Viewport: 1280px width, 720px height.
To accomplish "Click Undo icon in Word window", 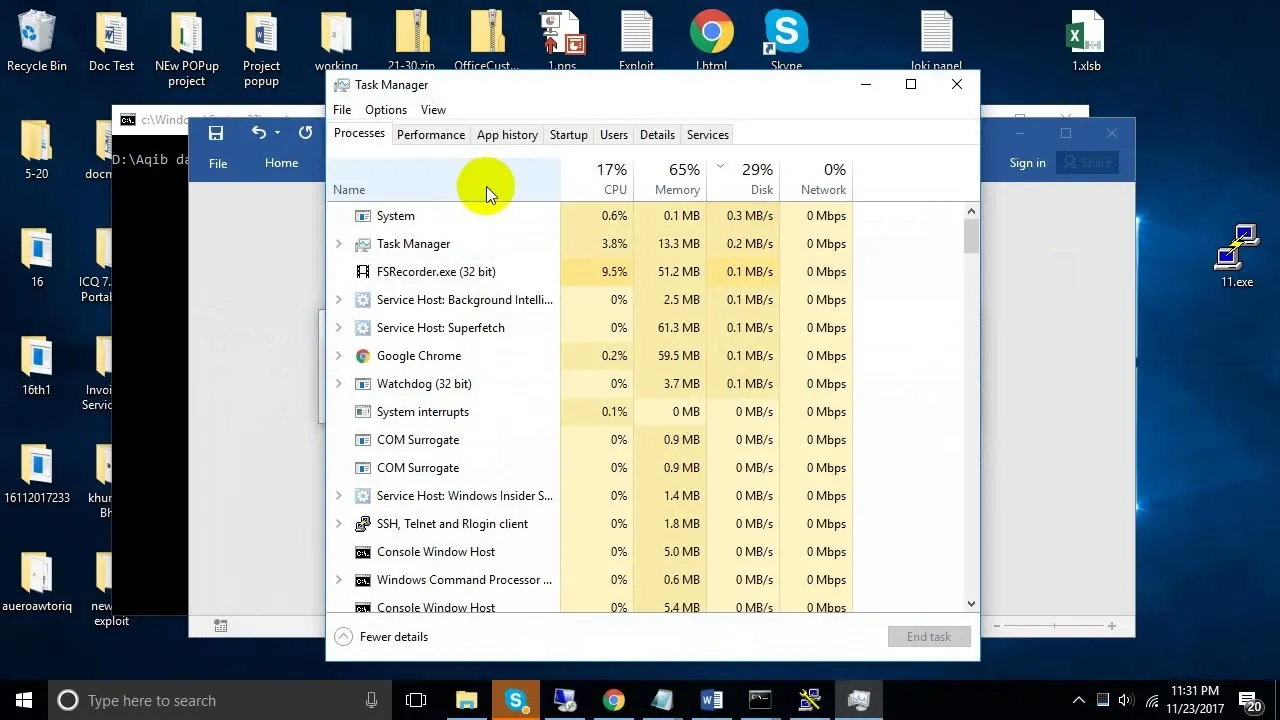I will click(258, 133).
